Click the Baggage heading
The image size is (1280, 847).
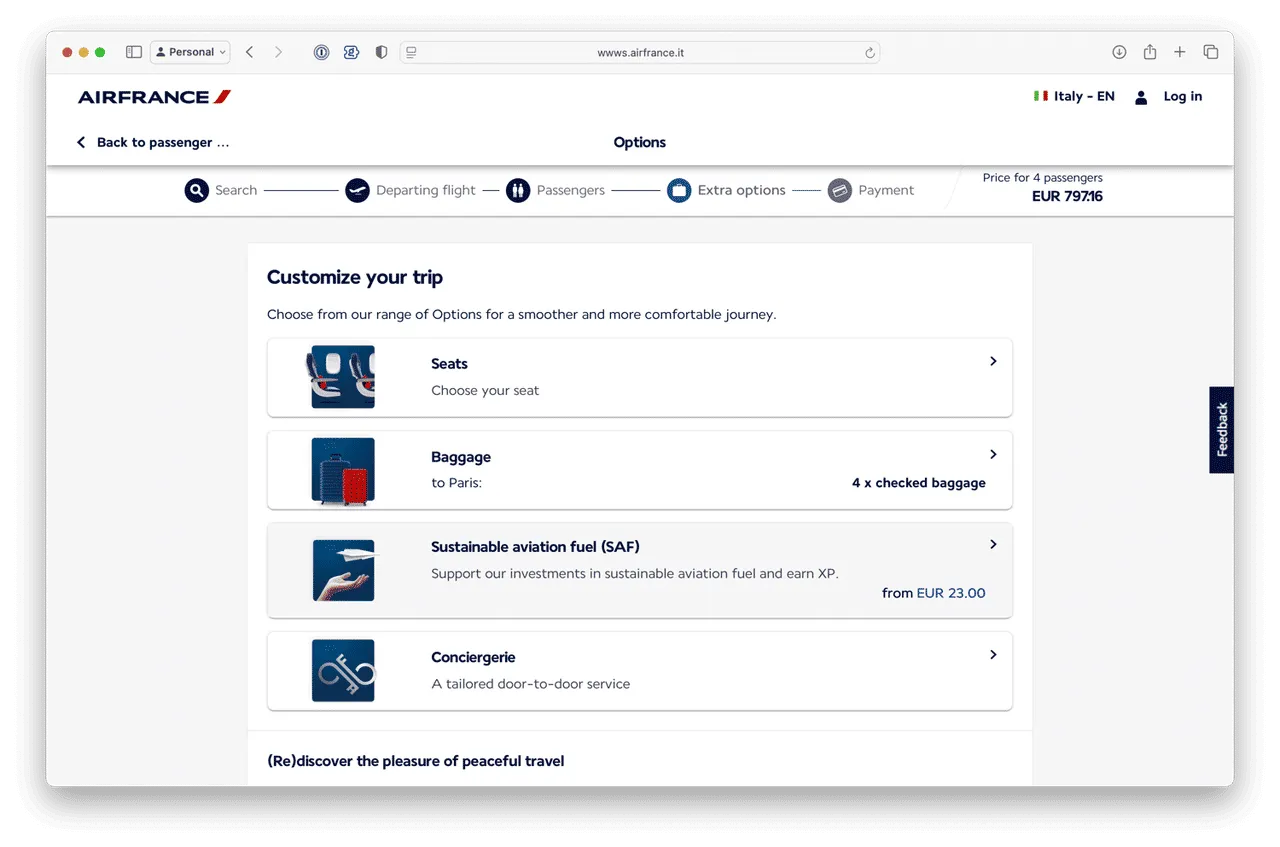click(x=461, y=457)
